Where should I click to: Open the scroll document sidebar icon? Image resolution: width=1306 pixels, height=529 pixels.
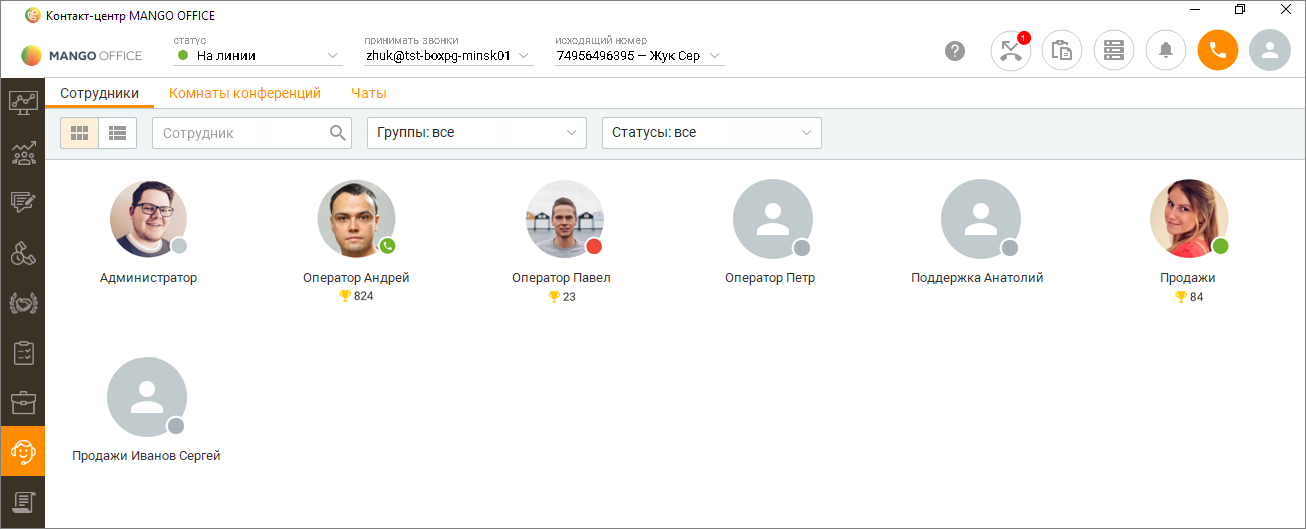point(22,501)
